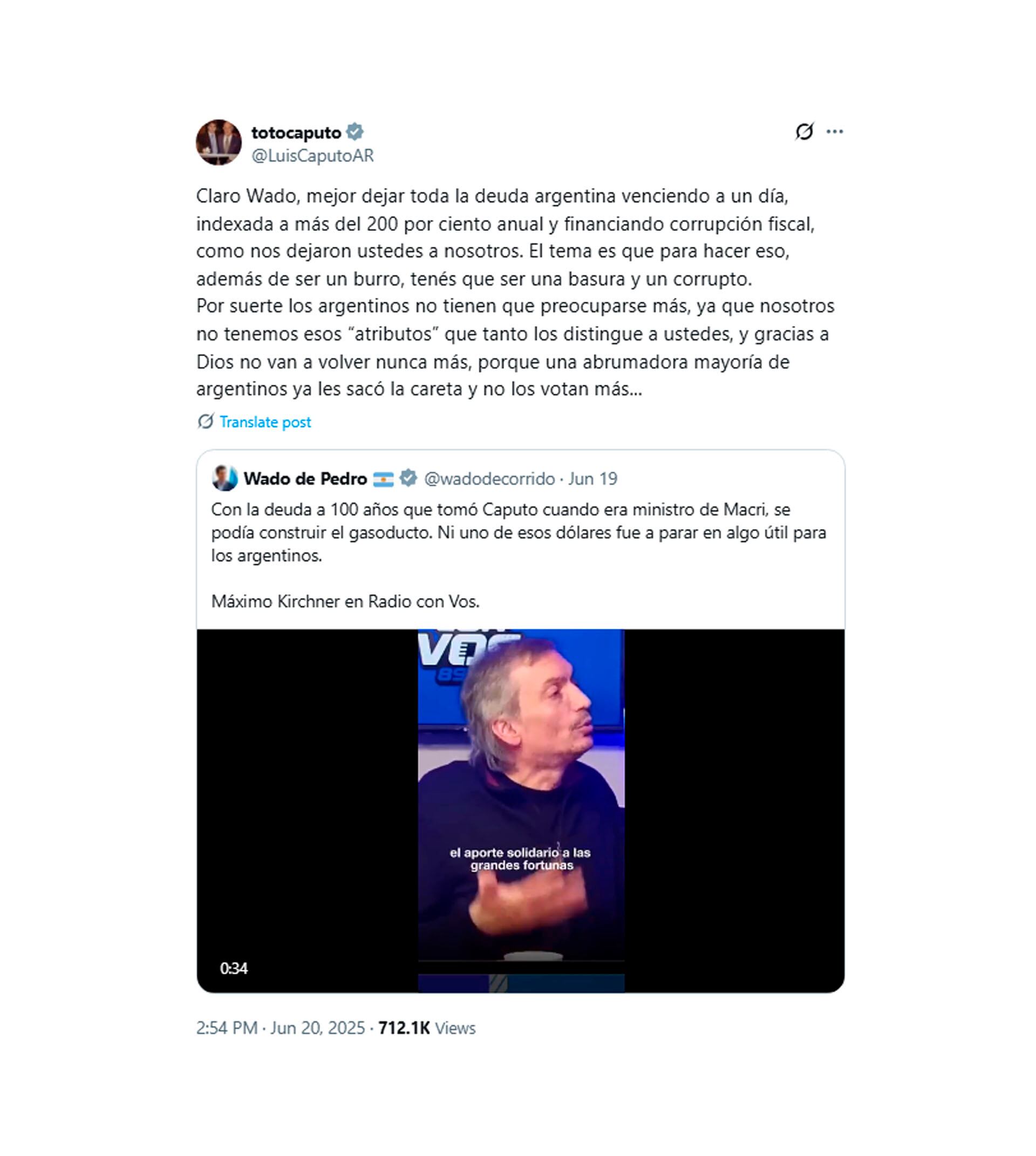Play the Máximo Kirchner video thumbnail
This screenshot has width=1036, height=1156.
[521, 811]
